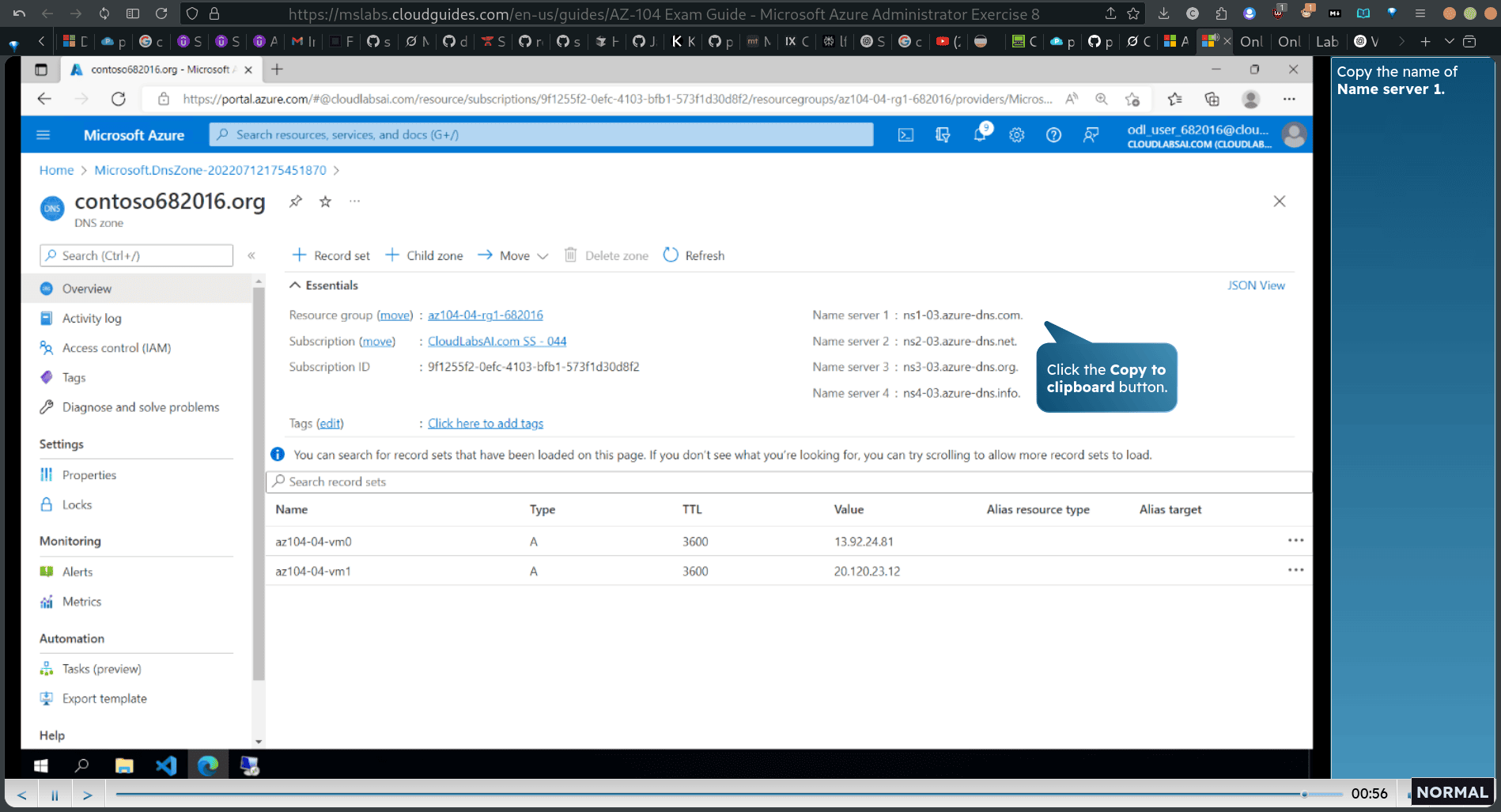Image resolution: width=1501 pixels, height=812 pixels.
Task: Click the Delete zone button
Action: pos(607,255)
